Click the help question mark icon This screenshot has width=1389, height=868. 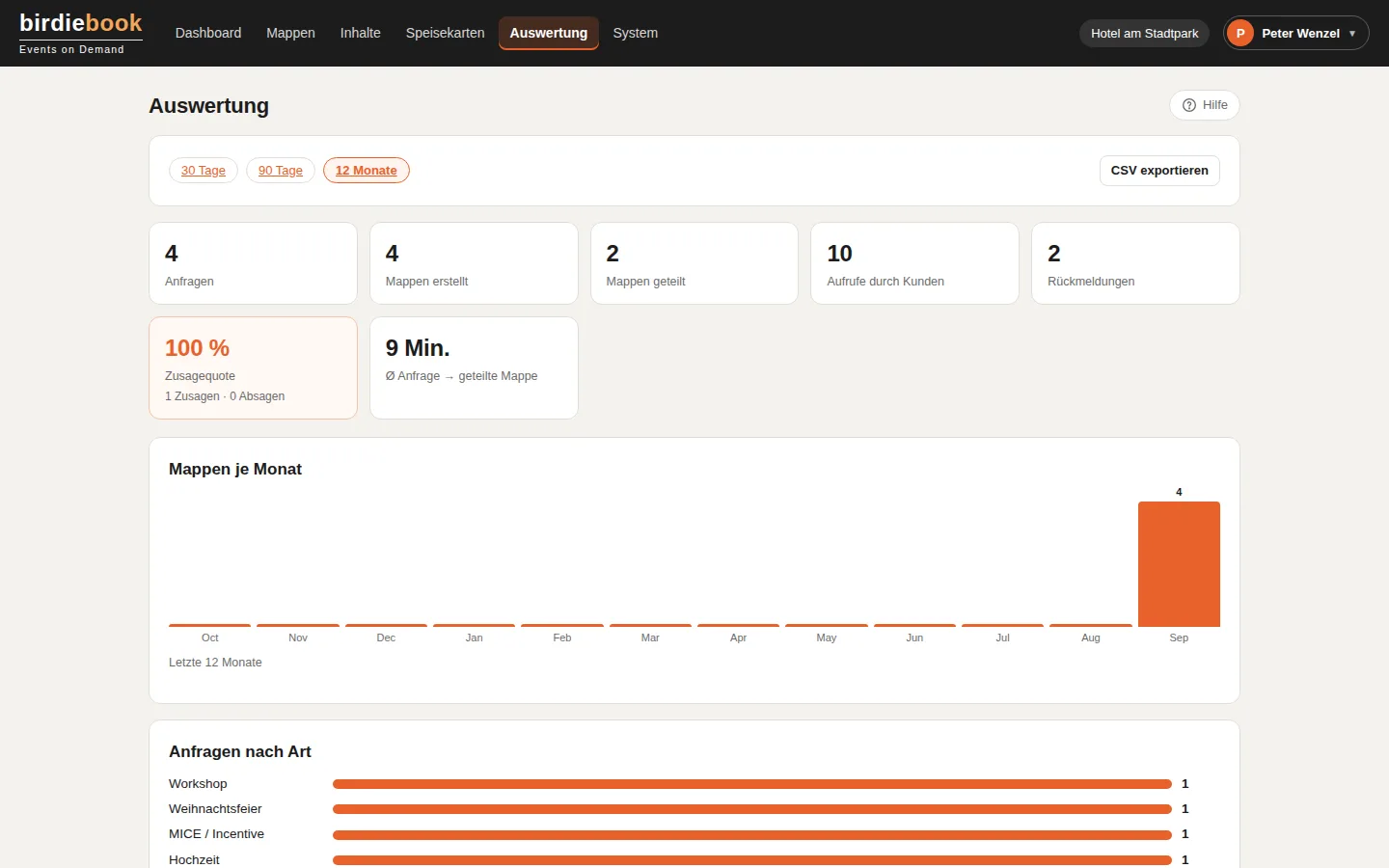click(x=1189, y=105)
